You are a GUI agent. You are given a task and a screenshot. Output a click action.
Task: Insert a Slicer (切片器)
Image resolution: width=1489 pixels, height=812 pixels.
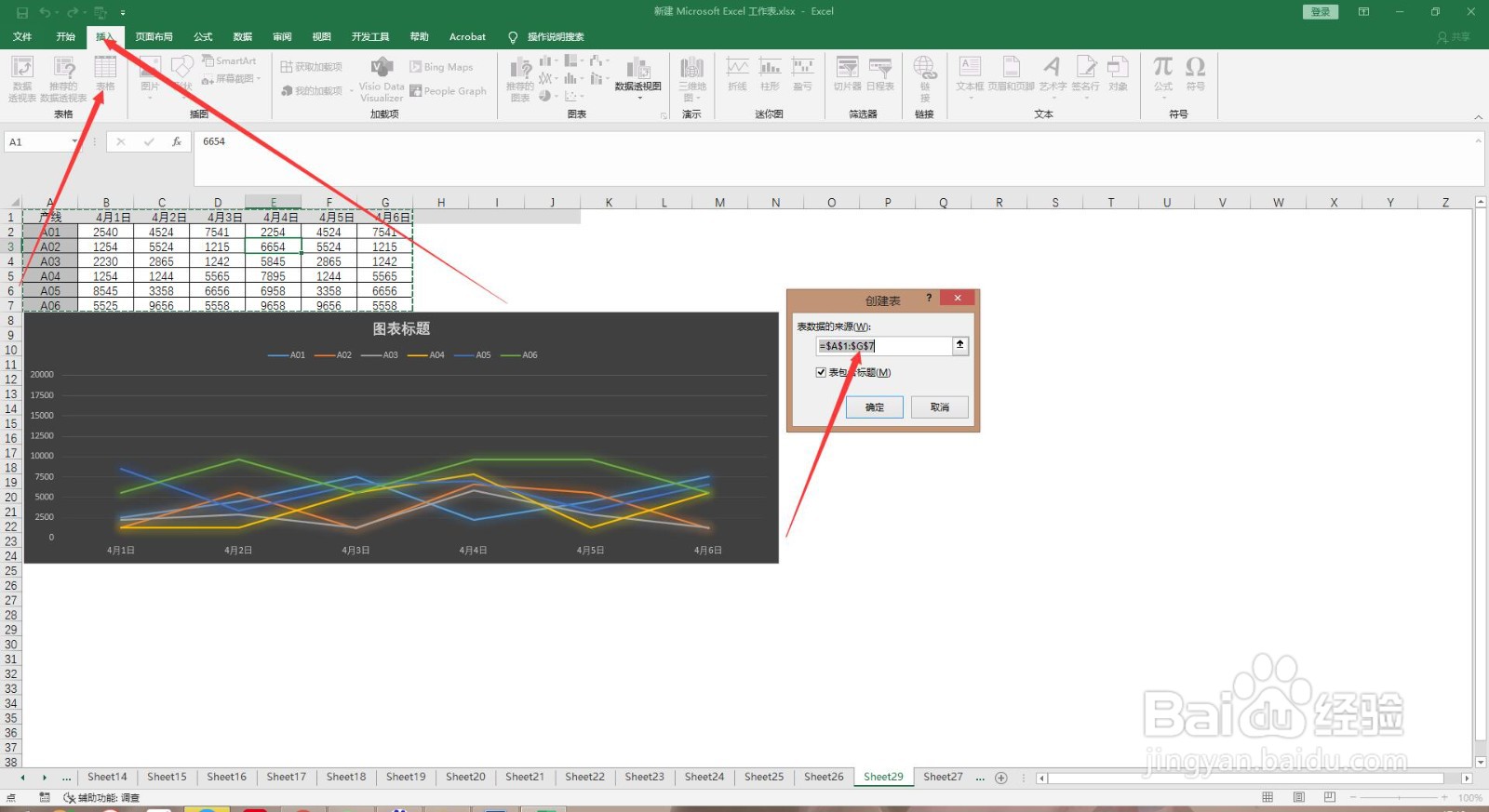pyautogui.click(x=847, y=74)
